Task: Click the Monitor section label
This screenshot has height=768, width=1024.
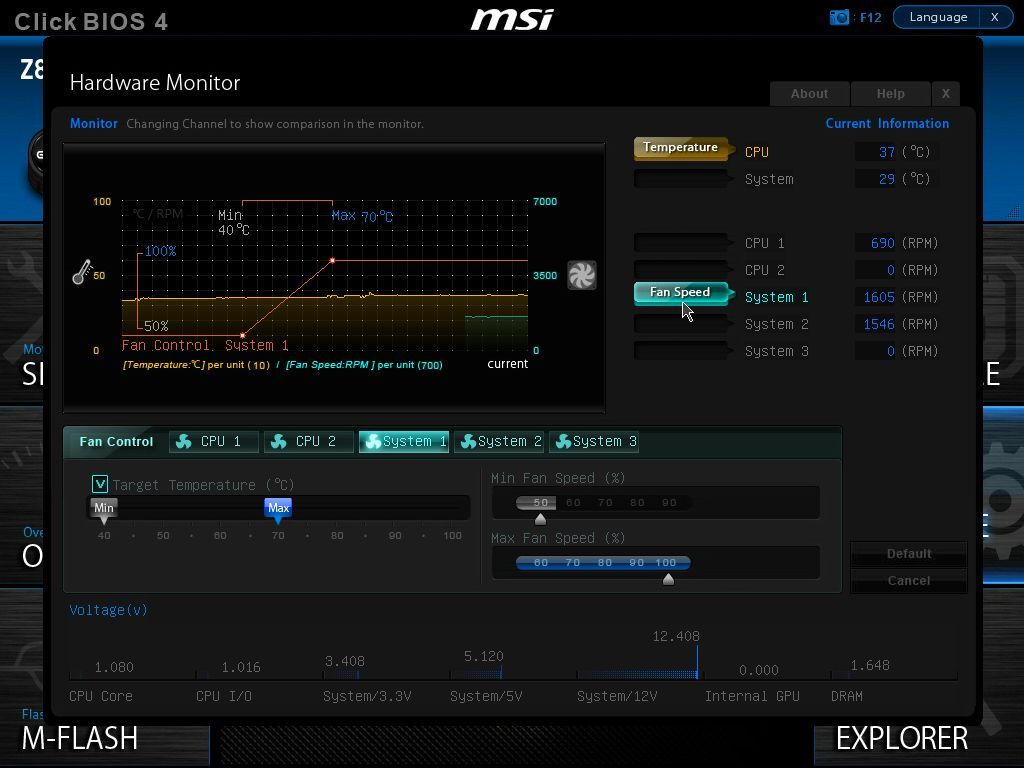Action: (x=94, y=123)
